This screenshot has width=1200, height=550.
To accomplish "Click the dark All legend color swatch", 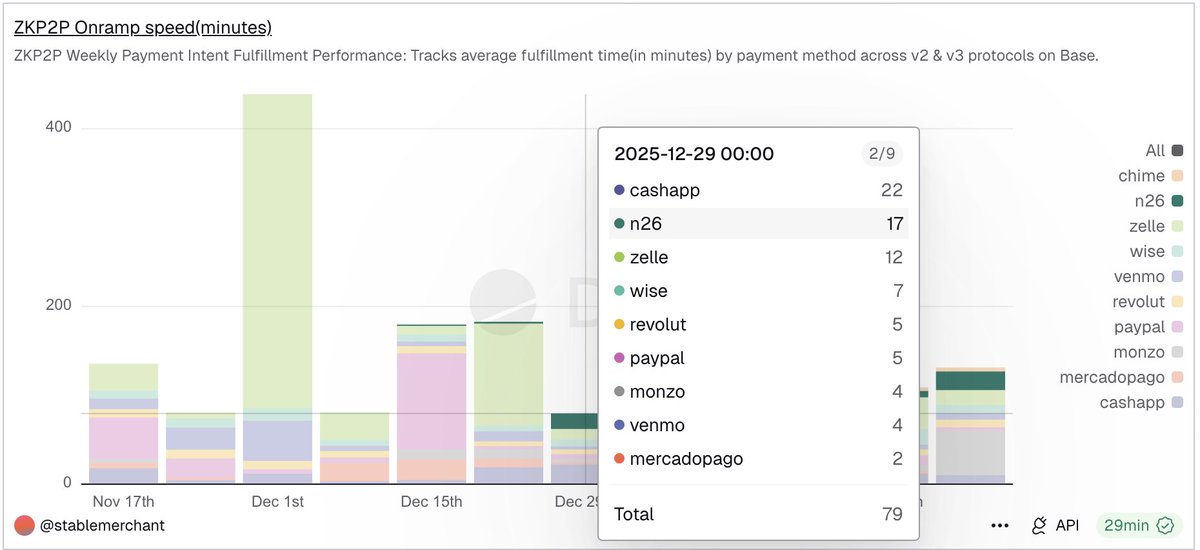I will point(1177,151).
